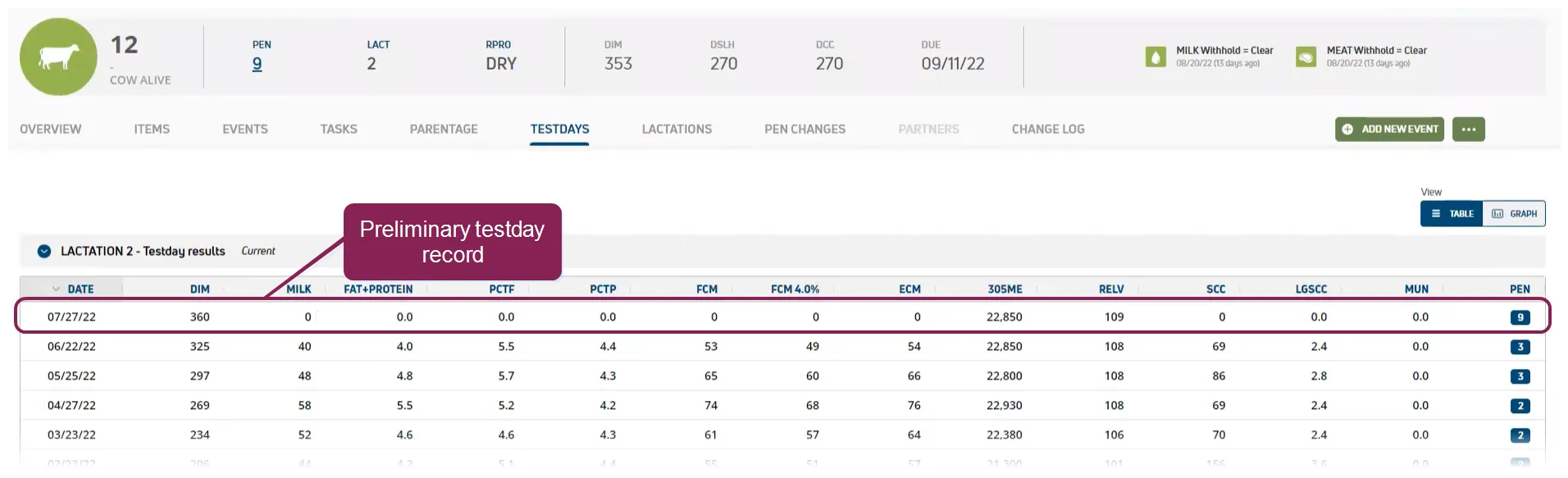Screen dimensions: 1568x478
Task: Click pen badge 9 in 07/27/22 row
Action: point(1520,317)
